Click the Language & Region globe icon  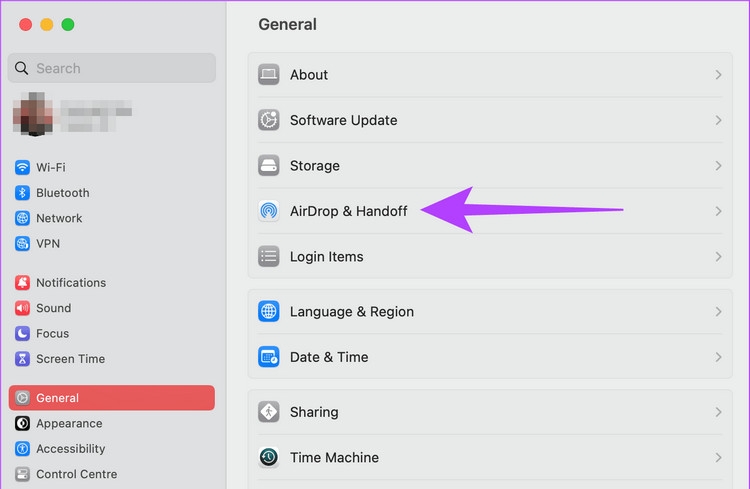coord(268,312)
